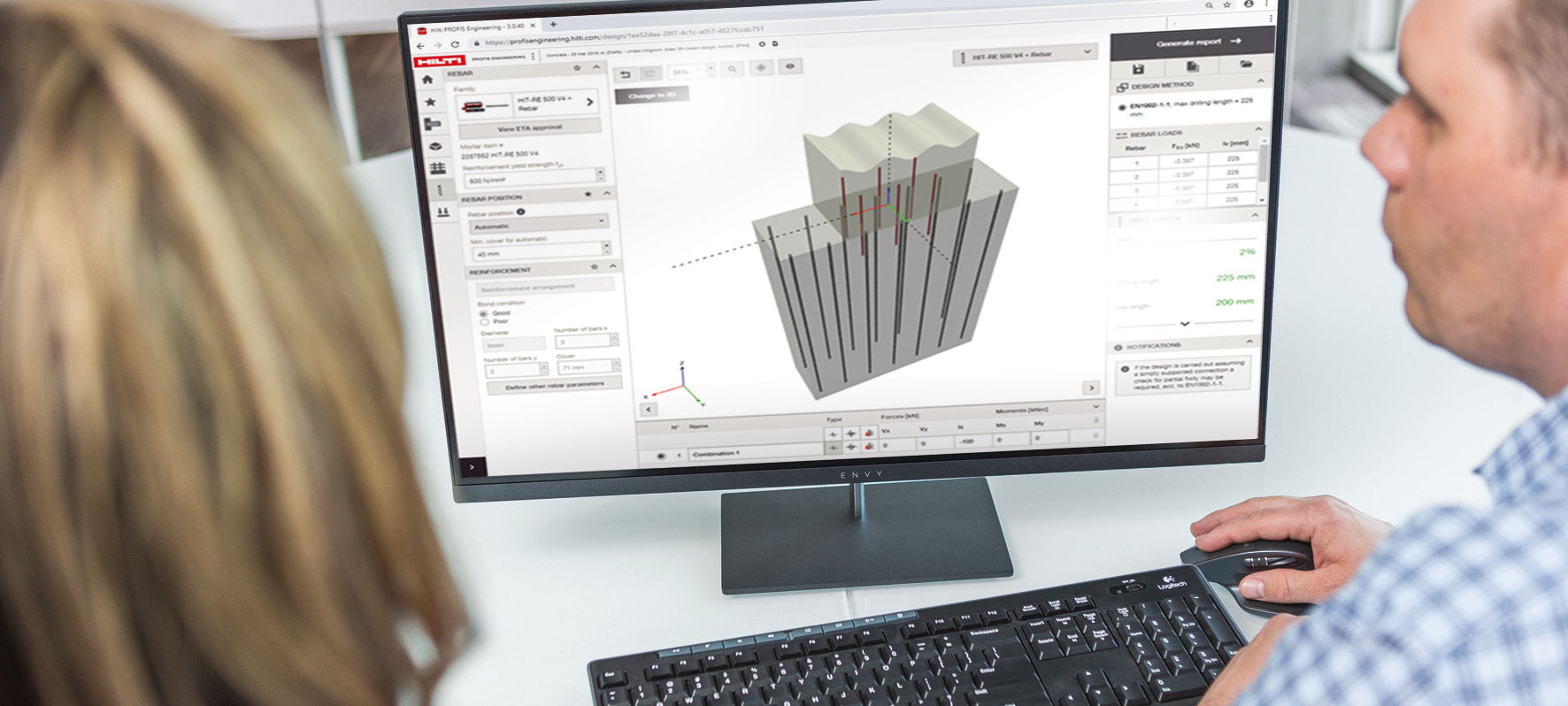Open a design with the folder icon

pyautogui.click(x=1246, y=65)
